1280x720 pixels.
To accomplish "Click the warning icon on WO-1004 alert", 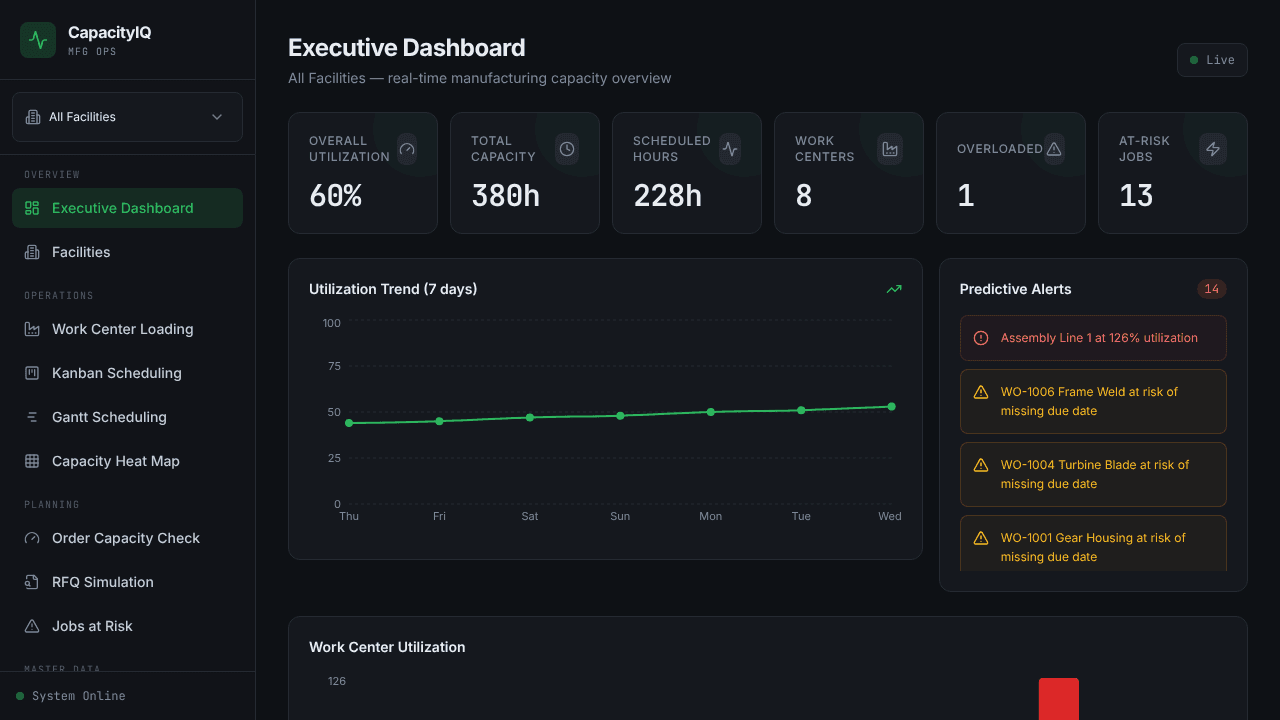I will coord(981,465).
